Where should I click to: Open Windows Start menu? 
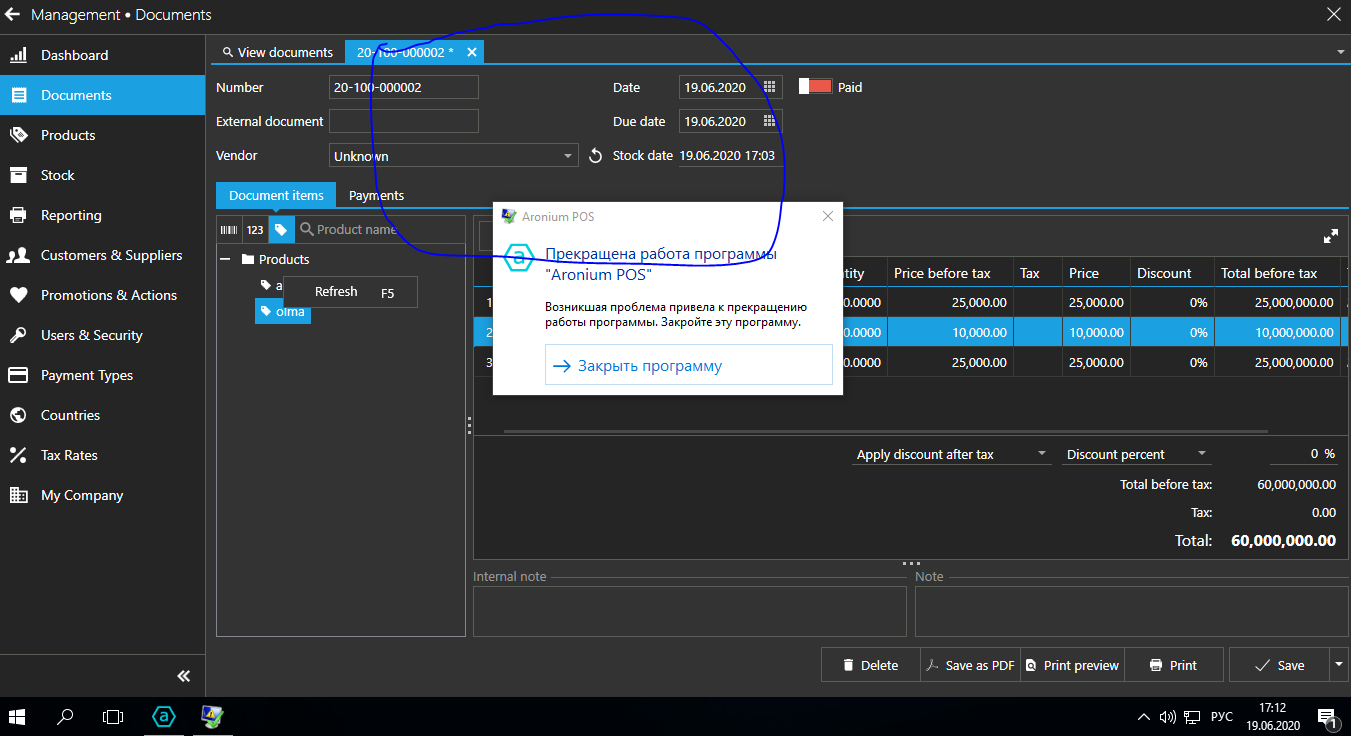coord(17,717)
